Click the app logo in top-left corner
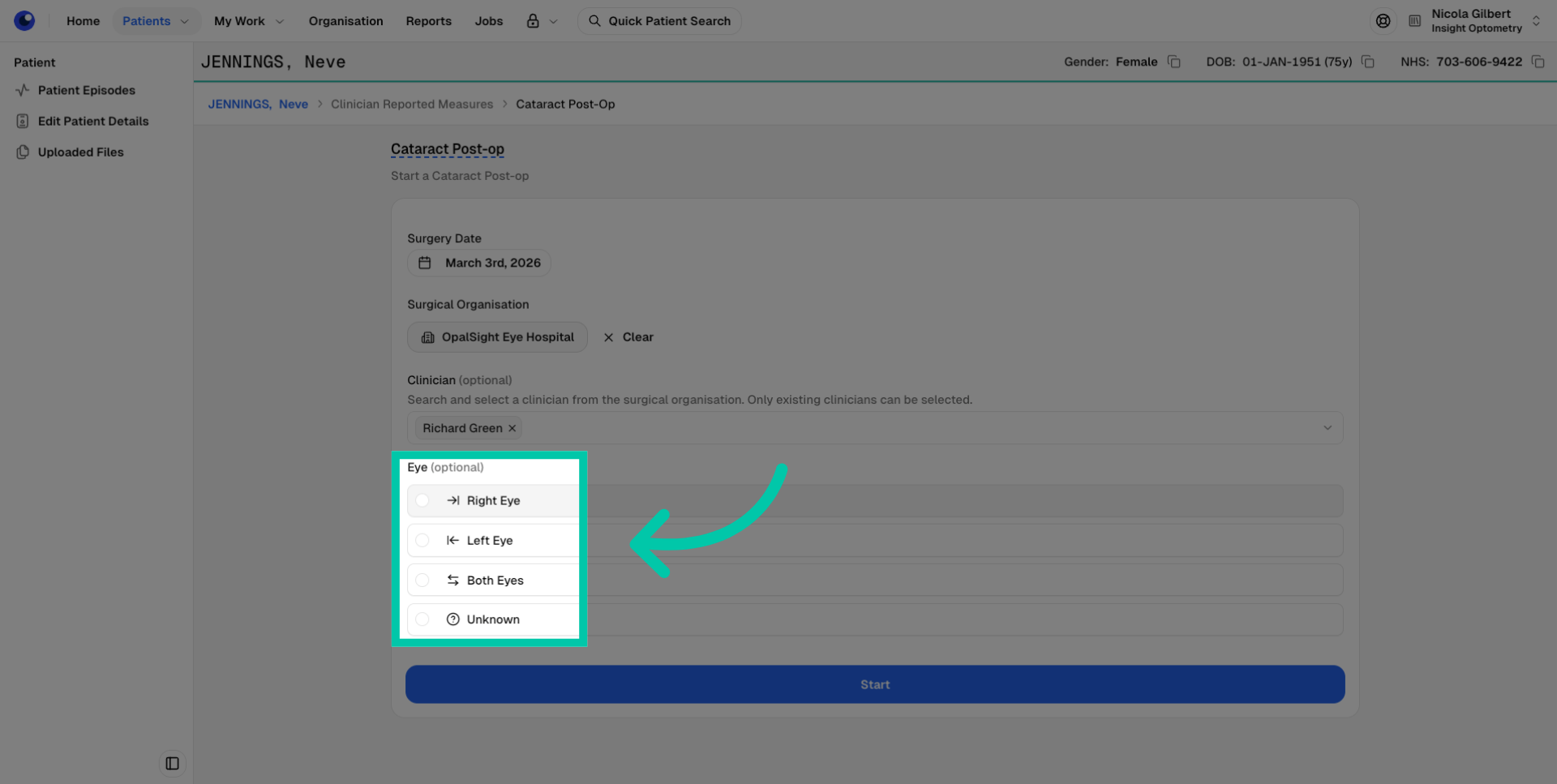 (x=24, y=20)
